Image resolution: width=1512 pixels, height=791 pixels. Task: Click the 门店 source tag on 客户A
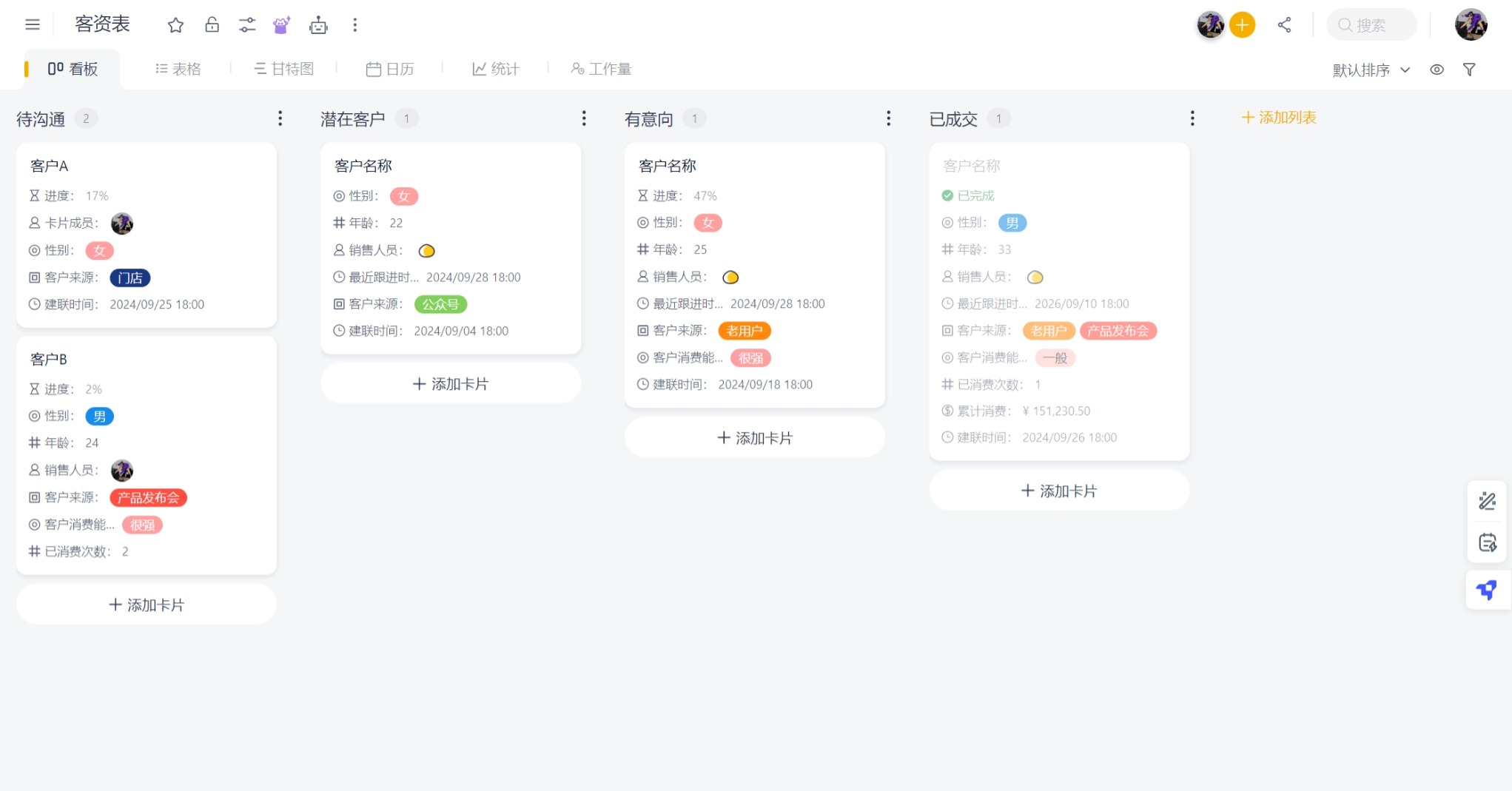[130, 277]
